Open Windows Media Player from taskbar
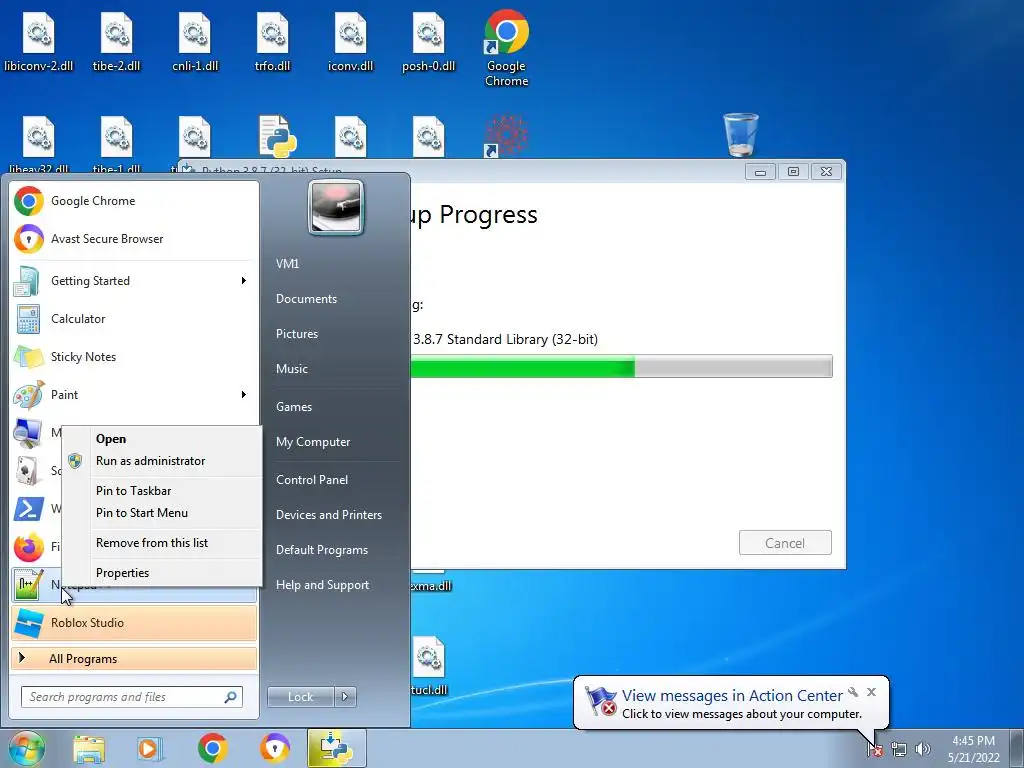 (150, 749)
